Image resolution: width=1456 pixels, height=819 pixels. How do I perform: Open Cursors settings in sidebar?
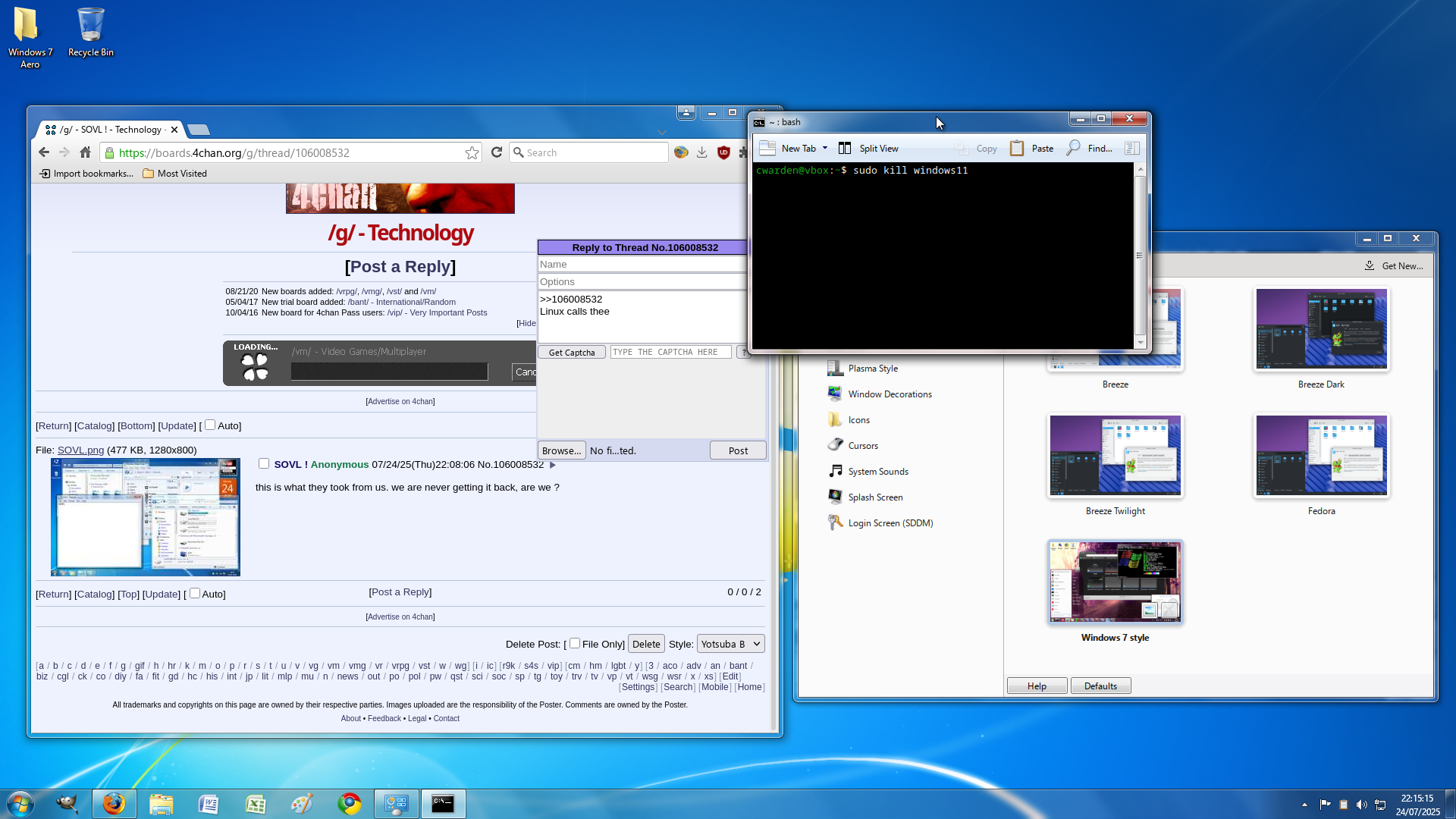pyautogui.click(x=853, y=446)
